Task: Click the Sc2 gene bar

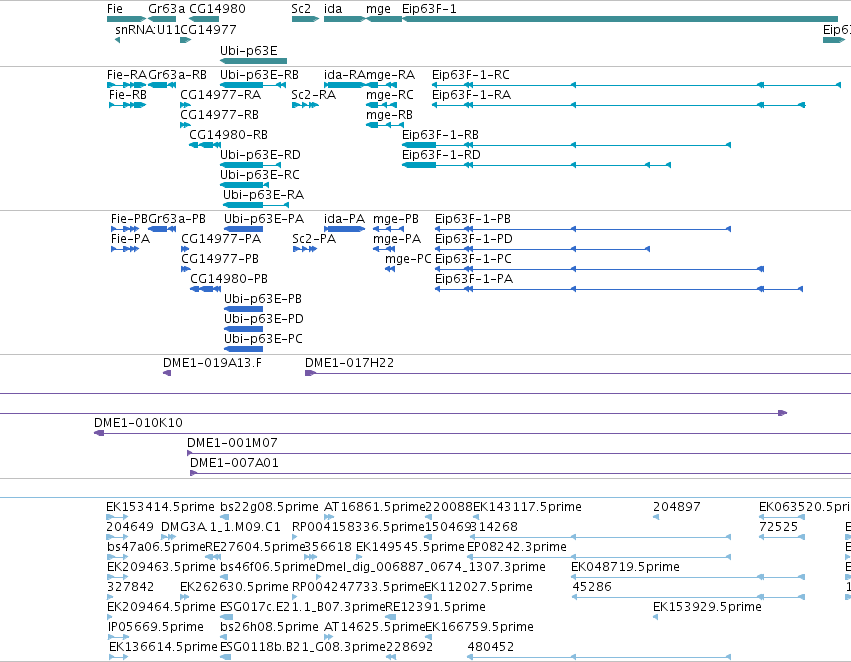Action: (305, 19)
